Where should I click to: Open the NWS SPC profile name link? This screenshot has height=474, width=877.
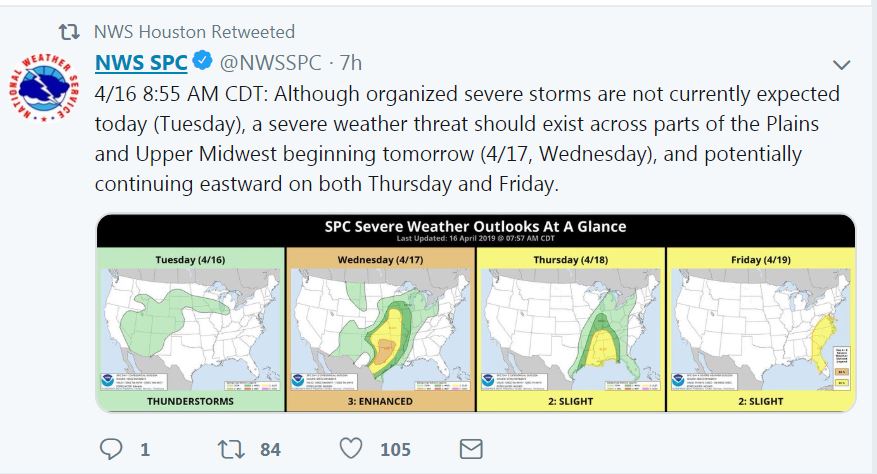(141, 63)
